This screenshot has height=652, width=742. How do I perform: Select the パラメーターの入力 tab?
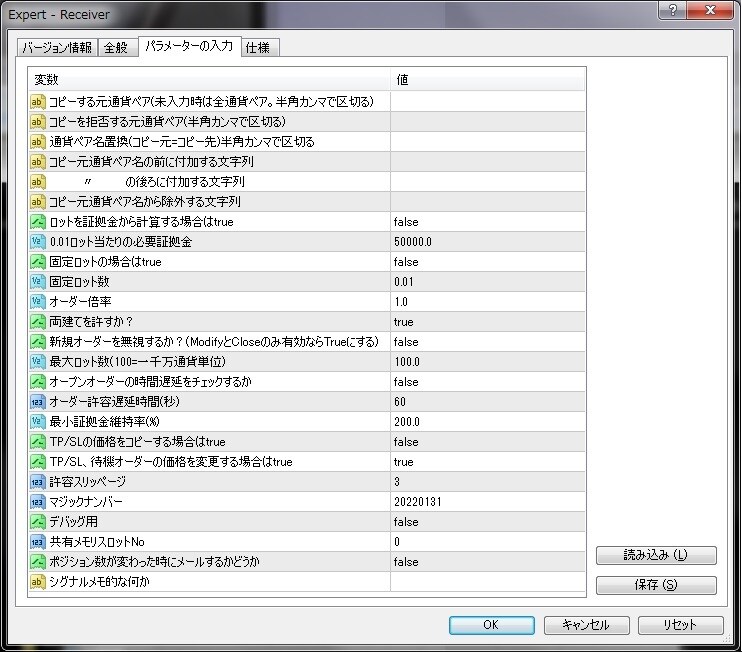point(189,46)
